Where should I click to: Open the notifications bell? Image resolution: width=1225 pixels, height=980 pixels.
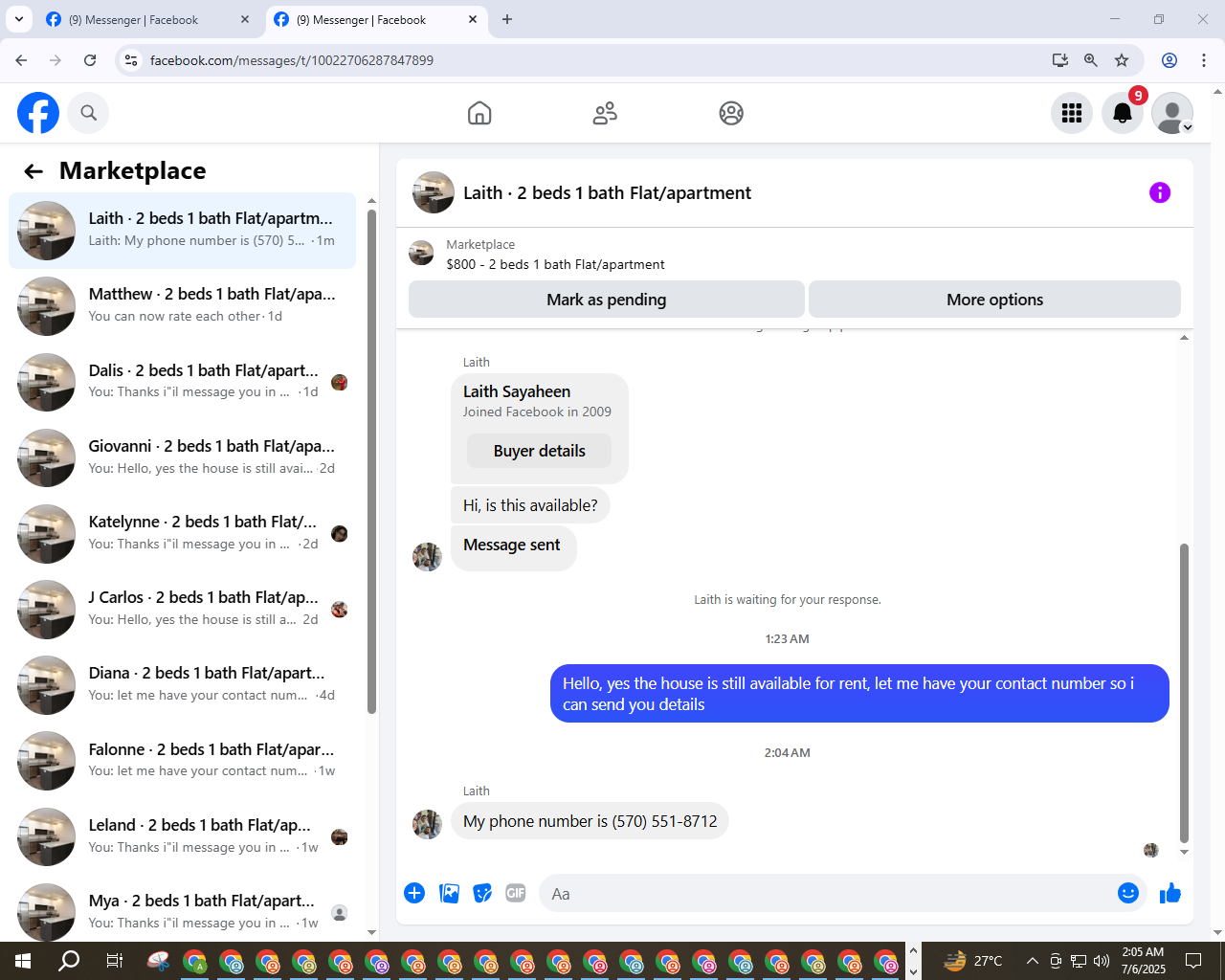click(x=1123, y=113)
